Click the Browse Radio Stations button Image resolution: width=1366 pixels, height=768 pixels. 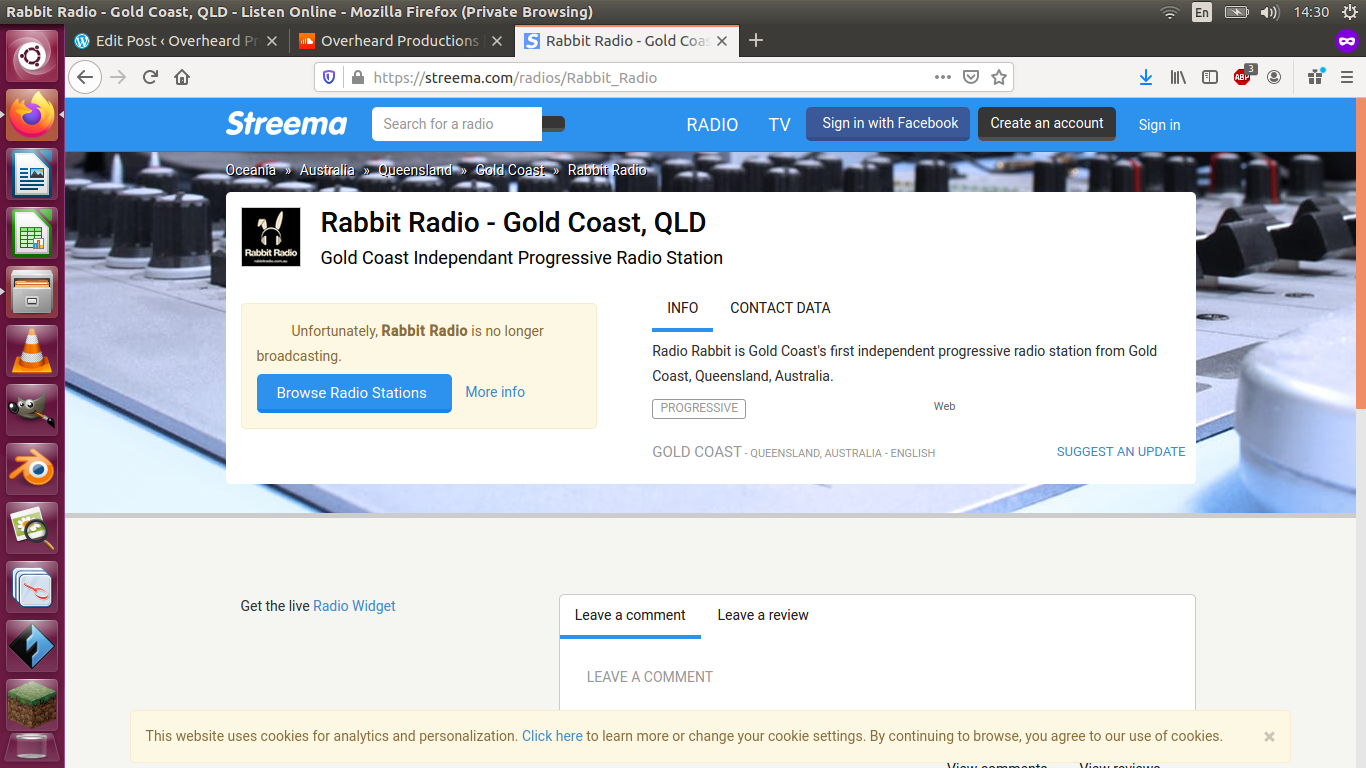354,393
